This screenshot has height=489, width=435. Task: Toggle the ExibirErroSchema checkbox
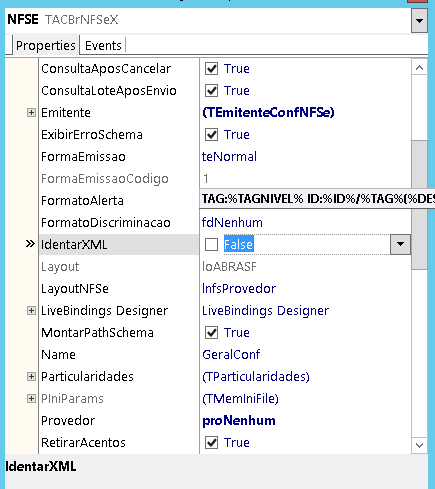[211, 135]
